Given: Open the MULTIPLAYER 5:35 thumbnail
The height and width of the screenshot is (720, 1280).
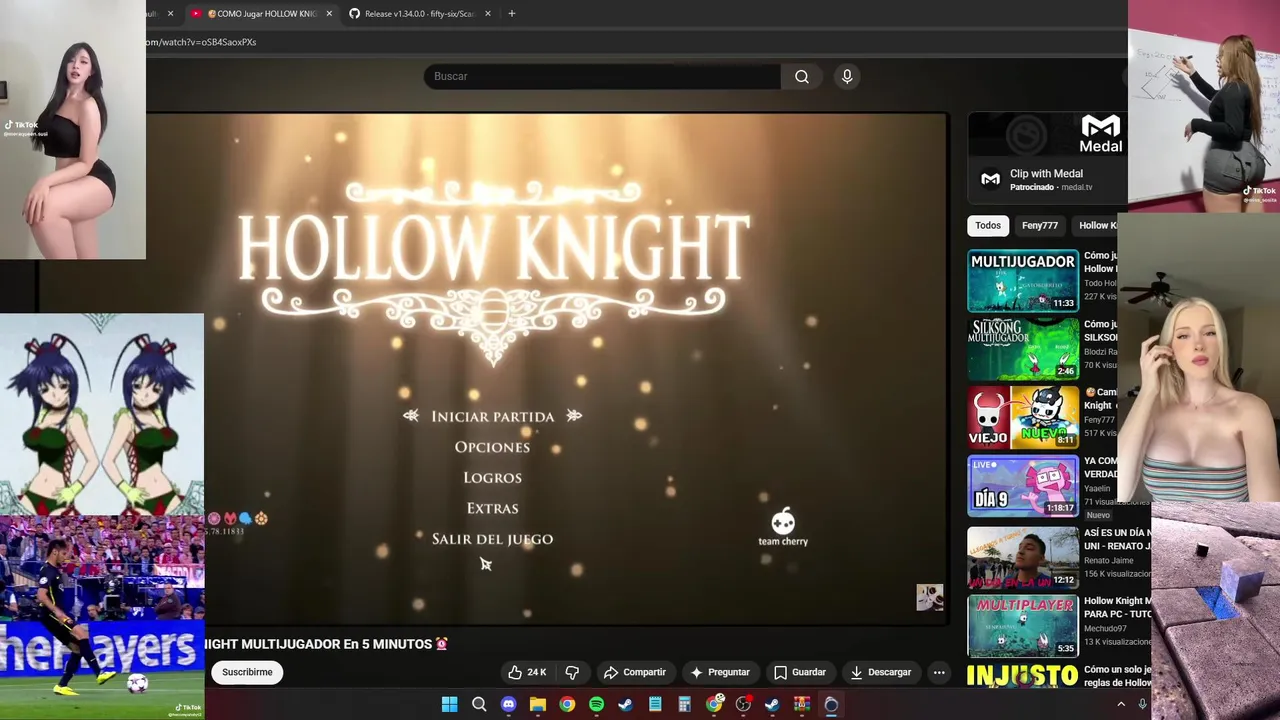Looking at the screenshot, I should pyautogui.click(x=1023, y=626).
